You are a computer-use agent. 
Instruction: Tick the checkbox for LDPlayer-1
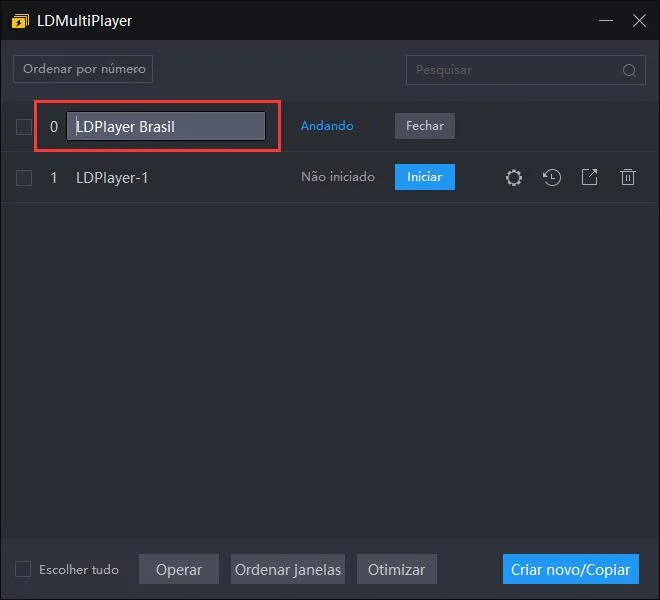click(24, 178)
